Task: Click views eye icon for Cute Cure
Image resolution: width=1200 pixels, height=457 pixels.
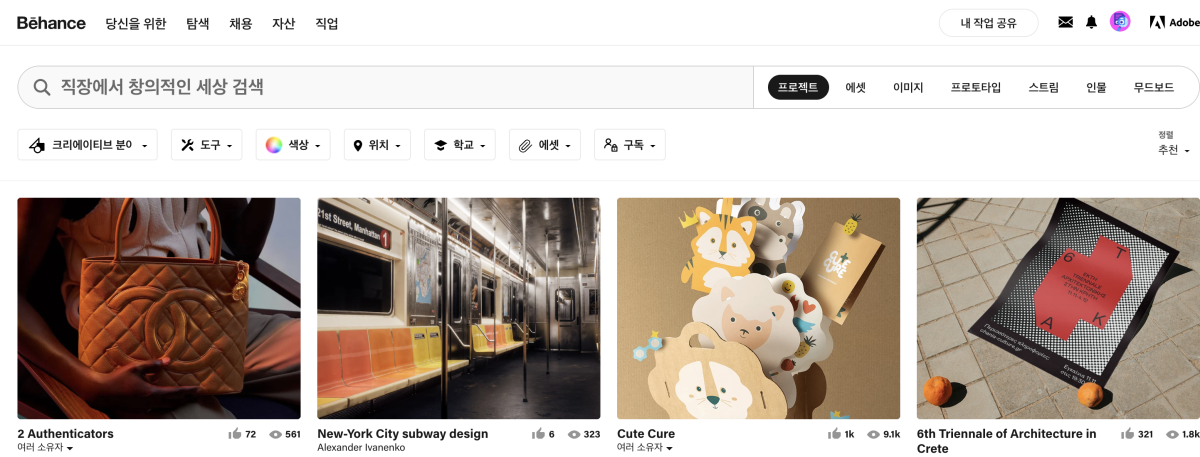Action: [874, 434]
